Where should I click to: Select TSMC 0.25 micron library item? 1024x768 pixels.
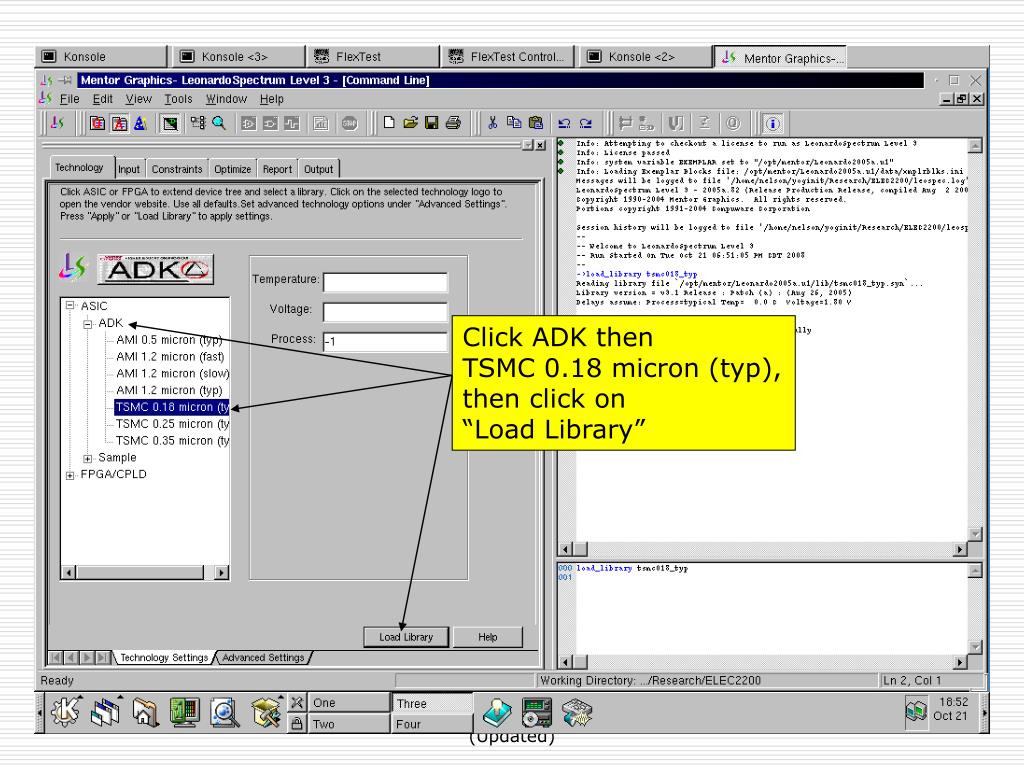172,424
